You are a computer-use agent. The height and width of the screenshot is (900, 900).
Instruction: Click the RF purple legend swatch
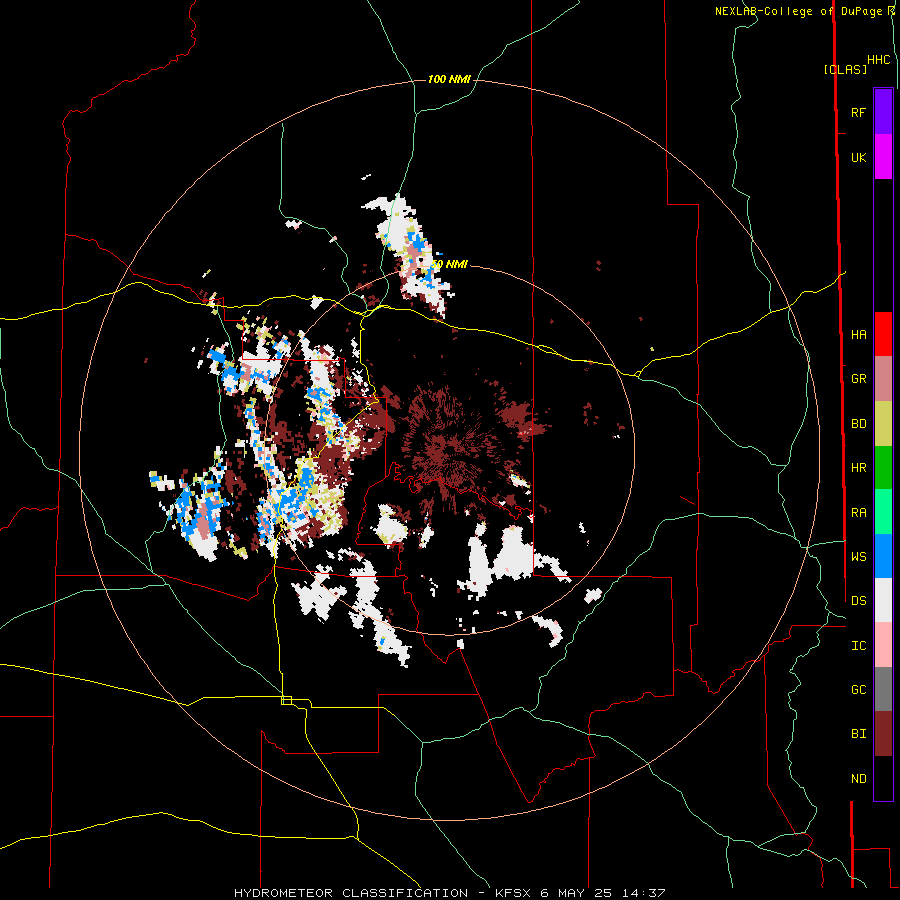tap(883, 112)
